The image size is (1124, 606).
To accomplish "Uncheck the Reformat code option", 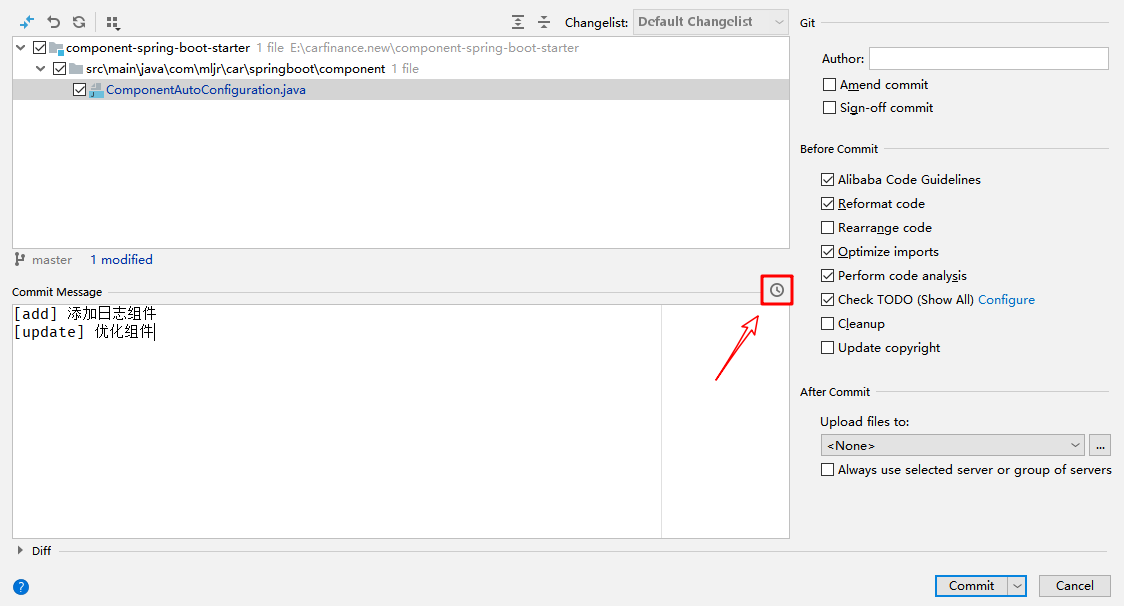I will [x=827, y=204].
